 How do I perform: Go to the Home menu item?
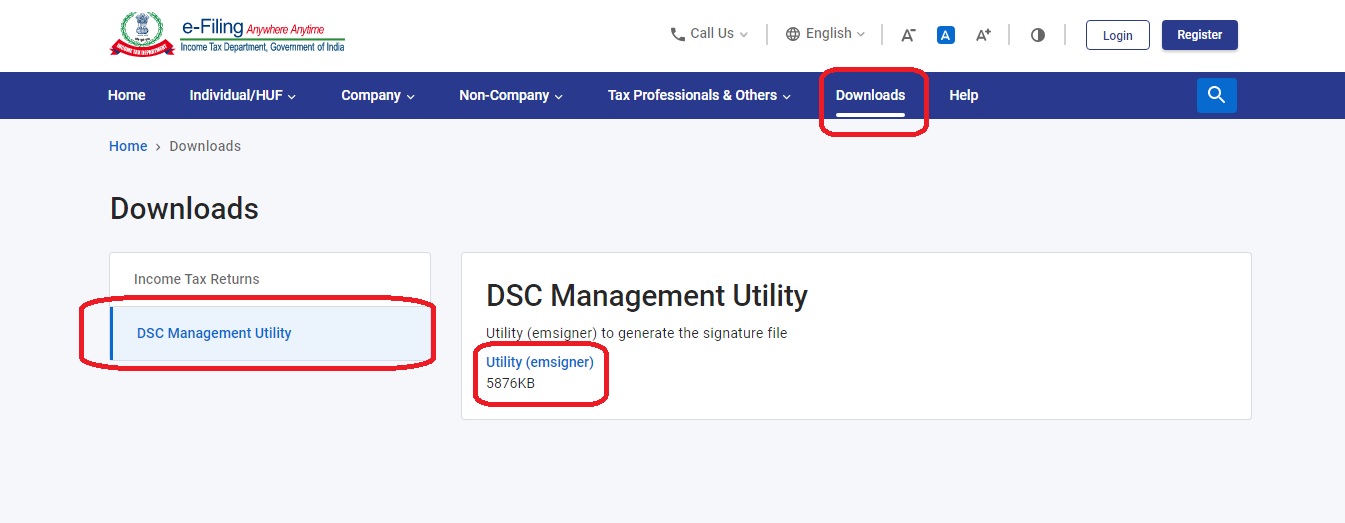tap(127, 95)
